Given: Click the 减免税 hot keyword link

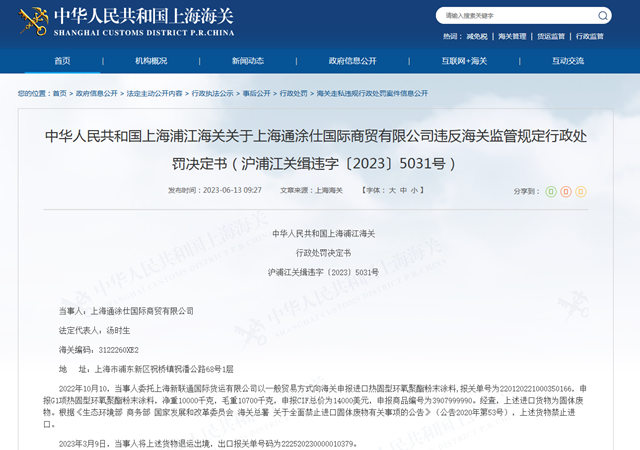Looking at the screenshot, I should pyautogui.click(x=477, y=36).
